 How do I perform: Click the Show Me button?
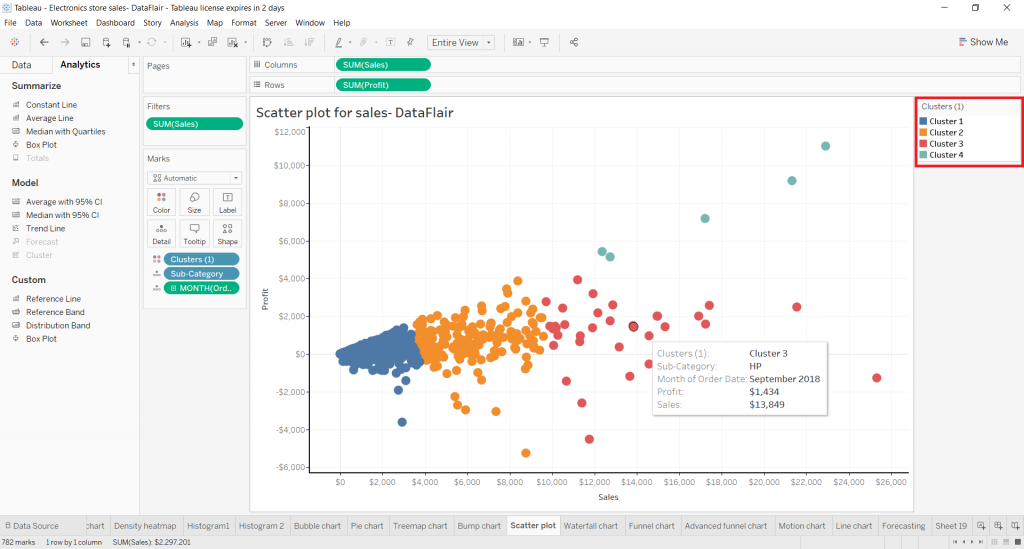point(983,42)
